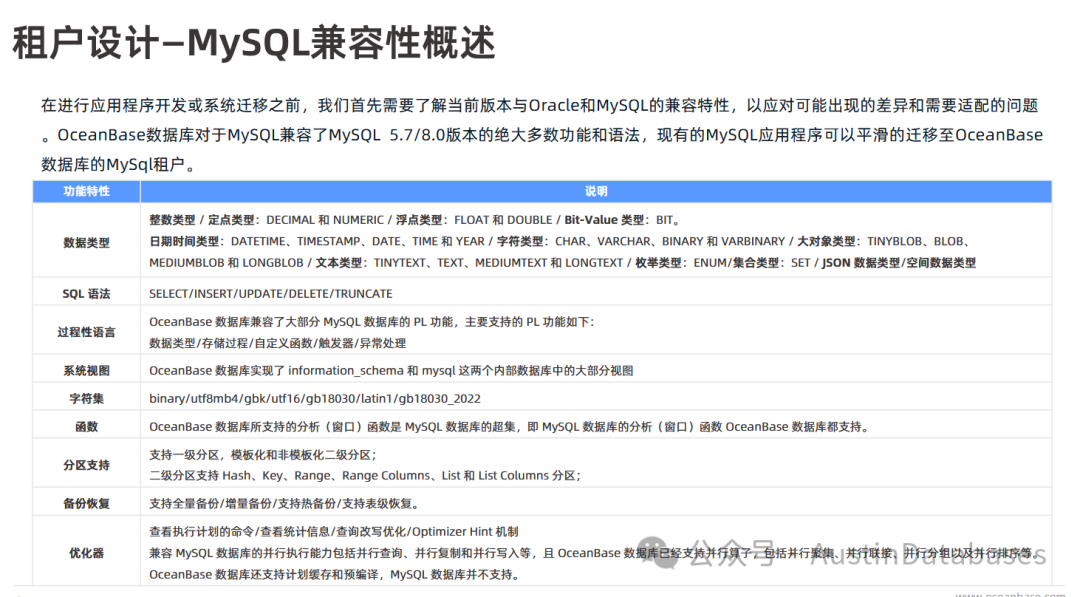Click the "功能特性" table header
This screenshot has height=597, width=1080.
(87, 191)
